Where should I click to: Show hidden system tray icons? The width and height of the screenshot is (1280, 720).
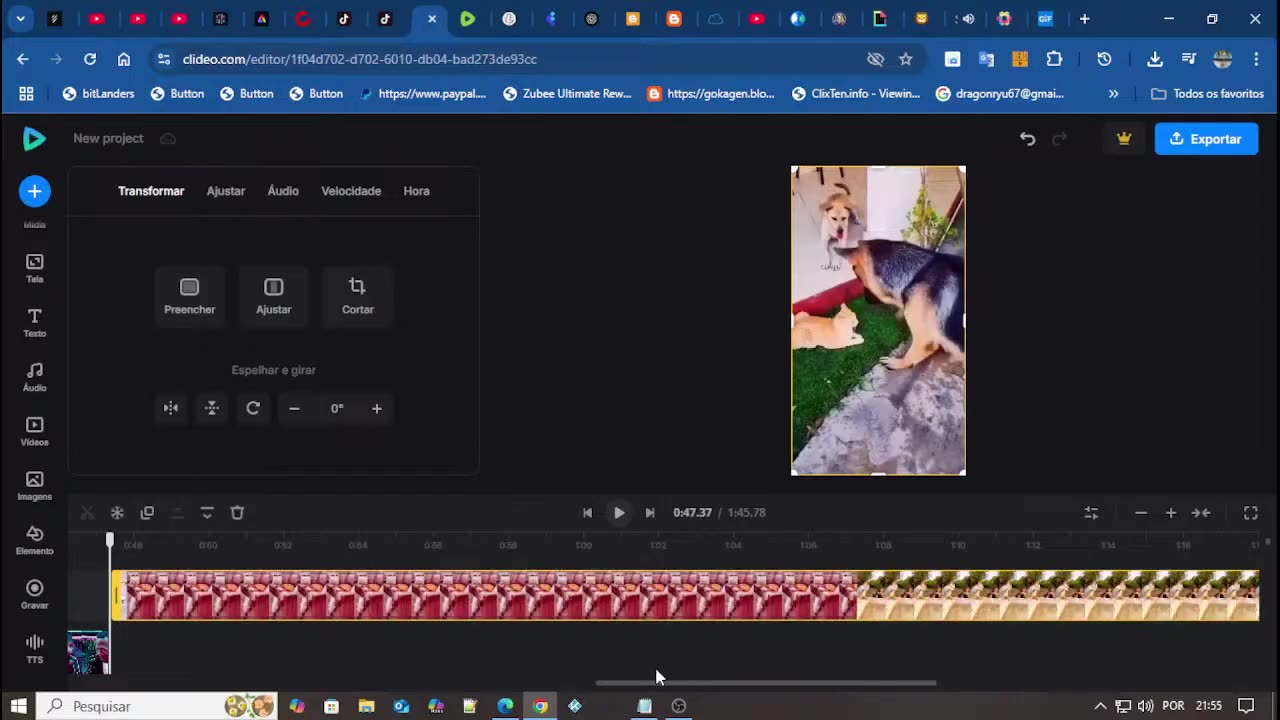[x=1100, y=706]
